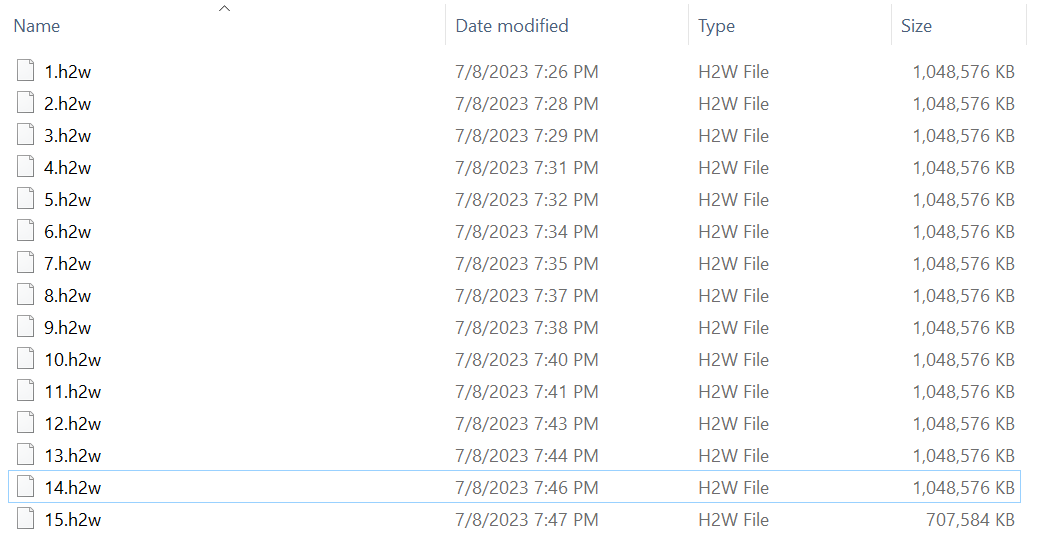Click the sort arrow above Name
The image size is (1050, 554).
click(x=224, y=8)
